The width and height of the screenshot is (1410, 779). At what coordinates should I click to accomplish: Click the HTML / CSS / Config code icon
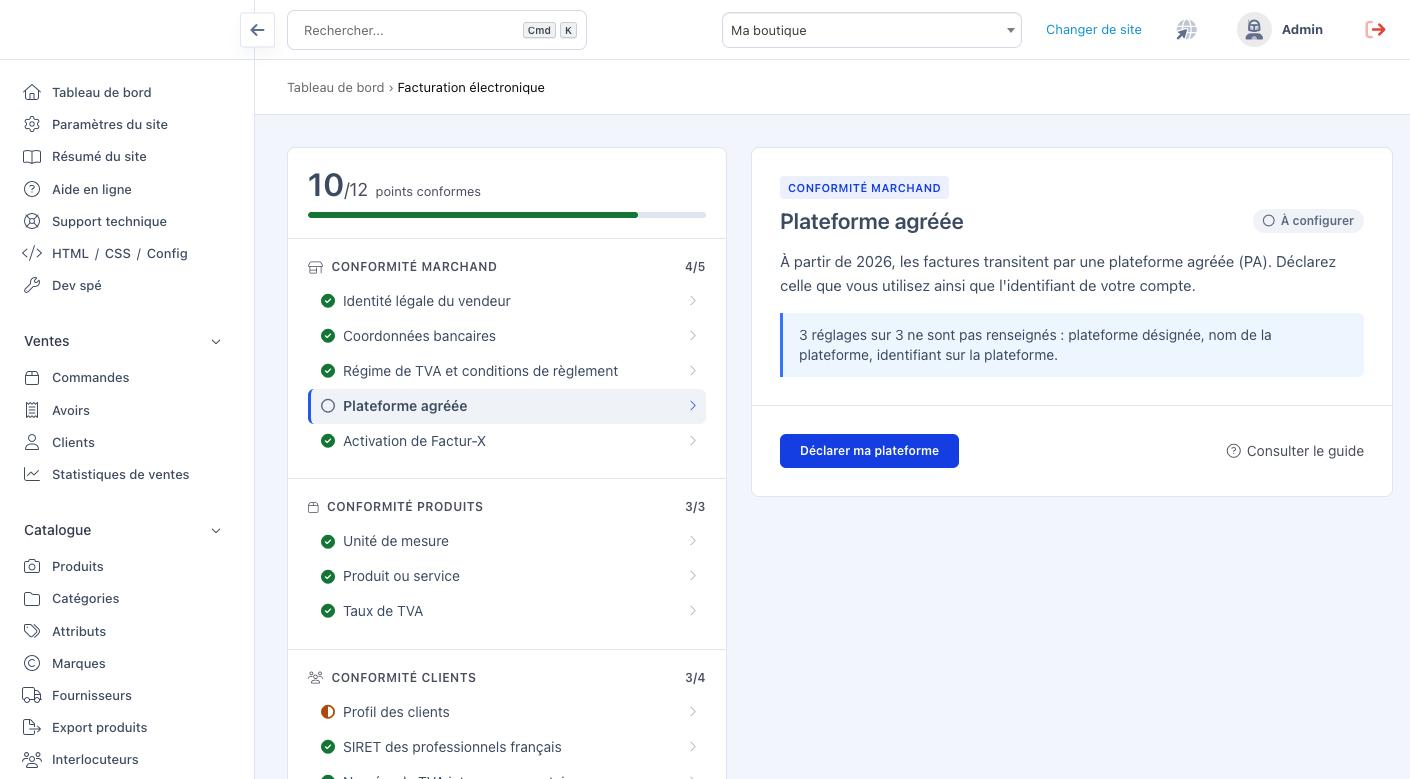[32, 253]
